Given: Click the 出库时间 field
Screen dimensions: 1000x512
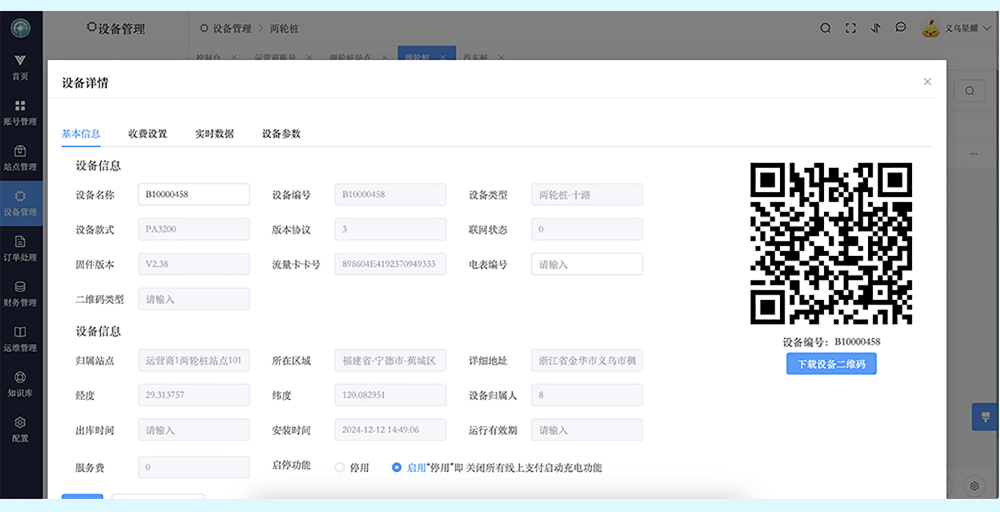Looking at the screenshot, I should [x=194, y=430].
